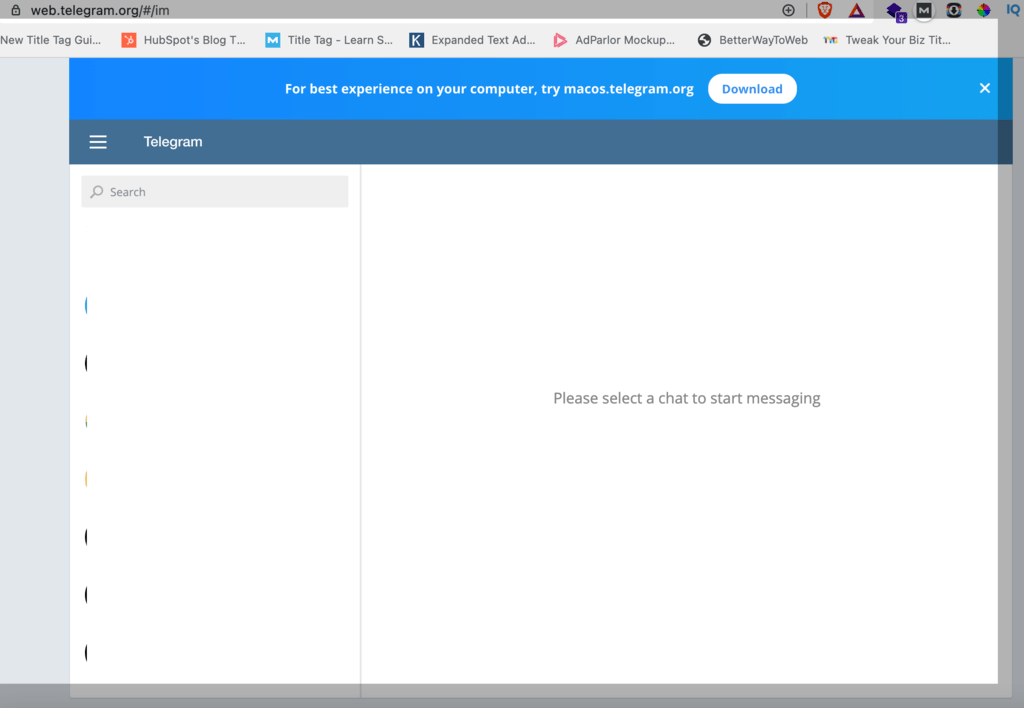Focus the Telegram chat Search field
Viewport: 1024px width, 708px height.
(215, 191)
